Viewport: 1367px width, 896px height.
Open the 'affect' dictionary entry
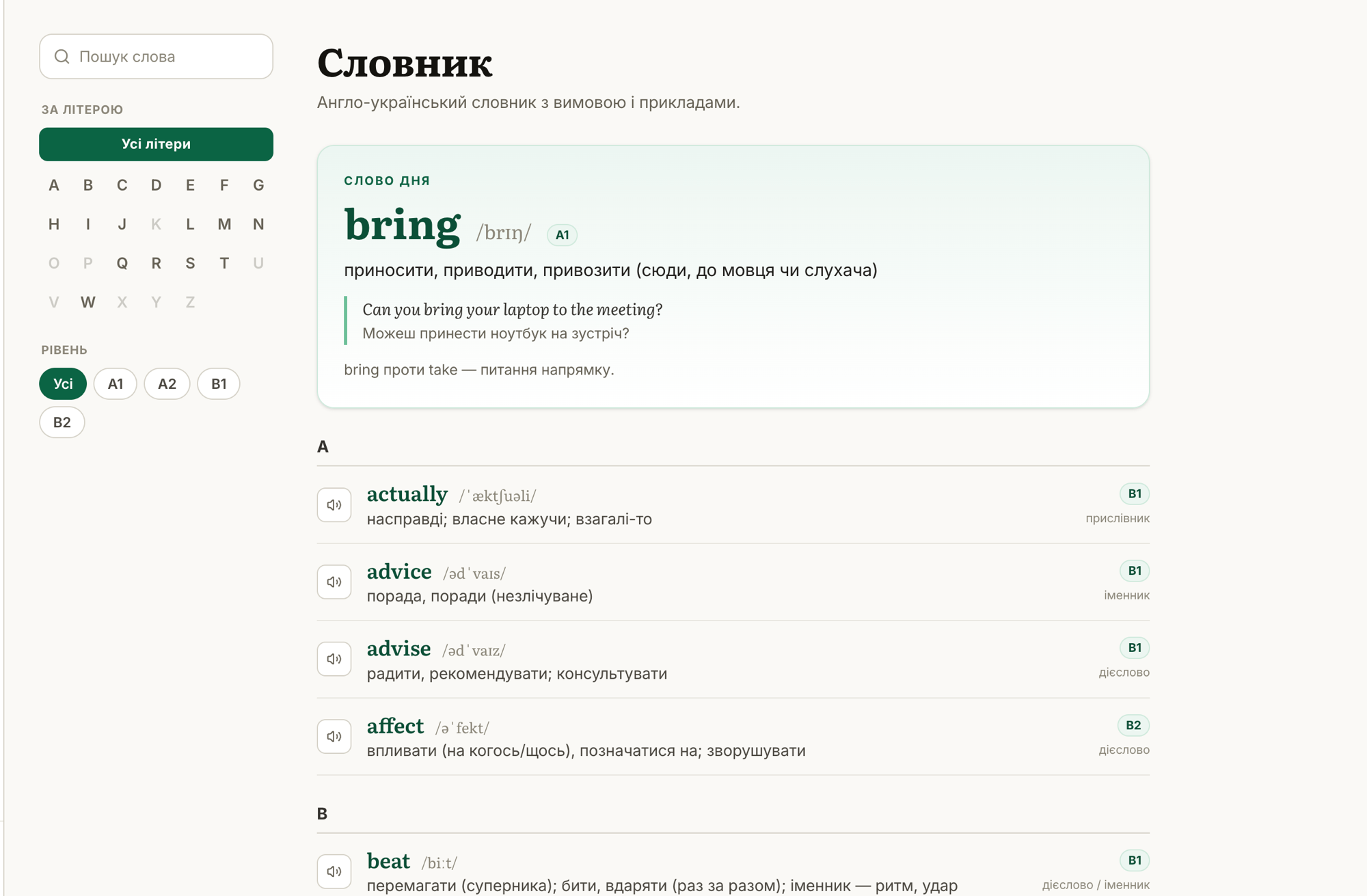[x=396, y=726]
